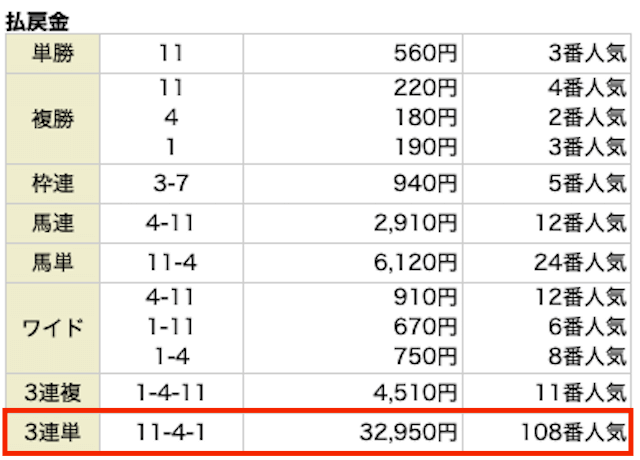Click the 940円 payout amount
Viewport: 640px width, 460px height.
[x=423, y=184]
